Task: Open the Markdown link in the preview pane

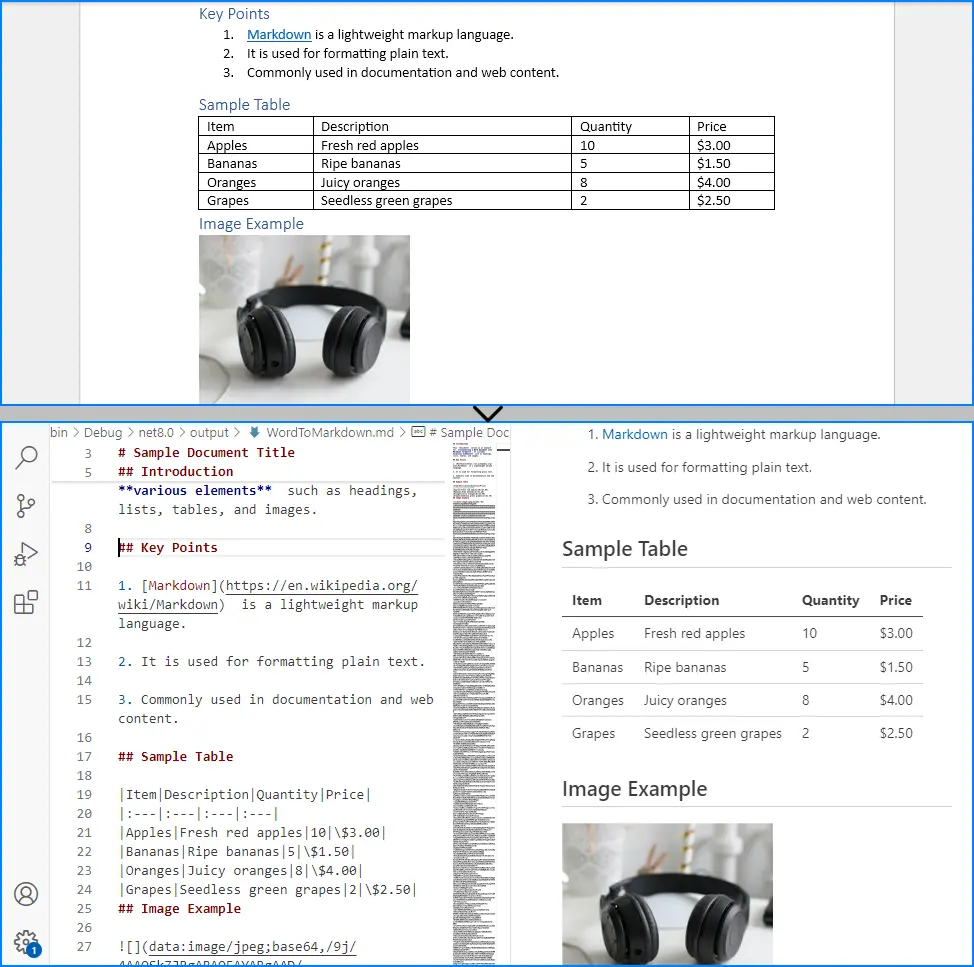Action: click(x=635, y=434)
